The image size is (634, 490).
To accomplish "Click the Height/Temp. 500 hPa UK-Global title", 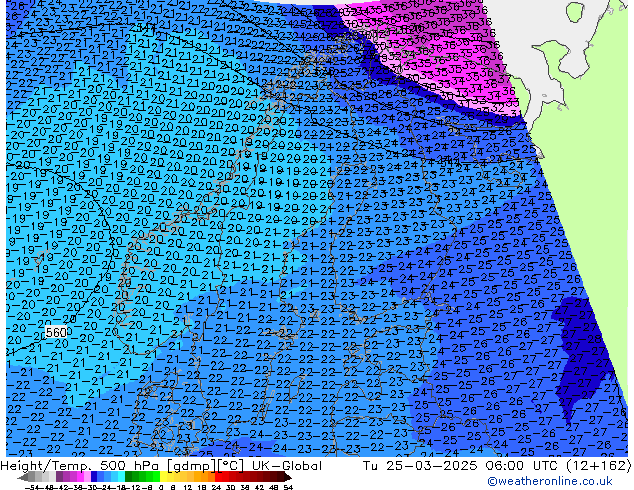I will (161, 466).
